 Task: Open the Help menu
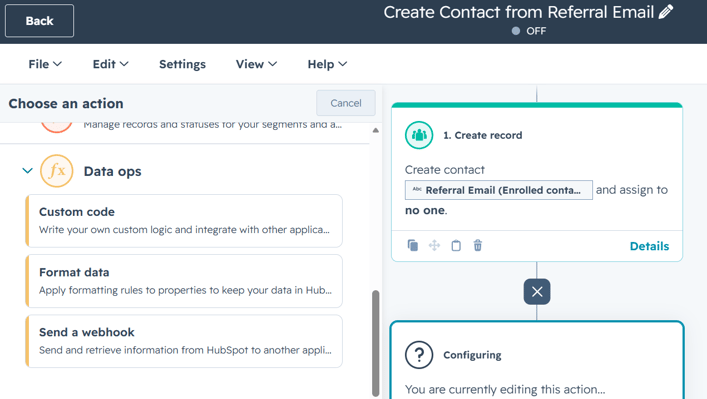click(x=327, y=64)
